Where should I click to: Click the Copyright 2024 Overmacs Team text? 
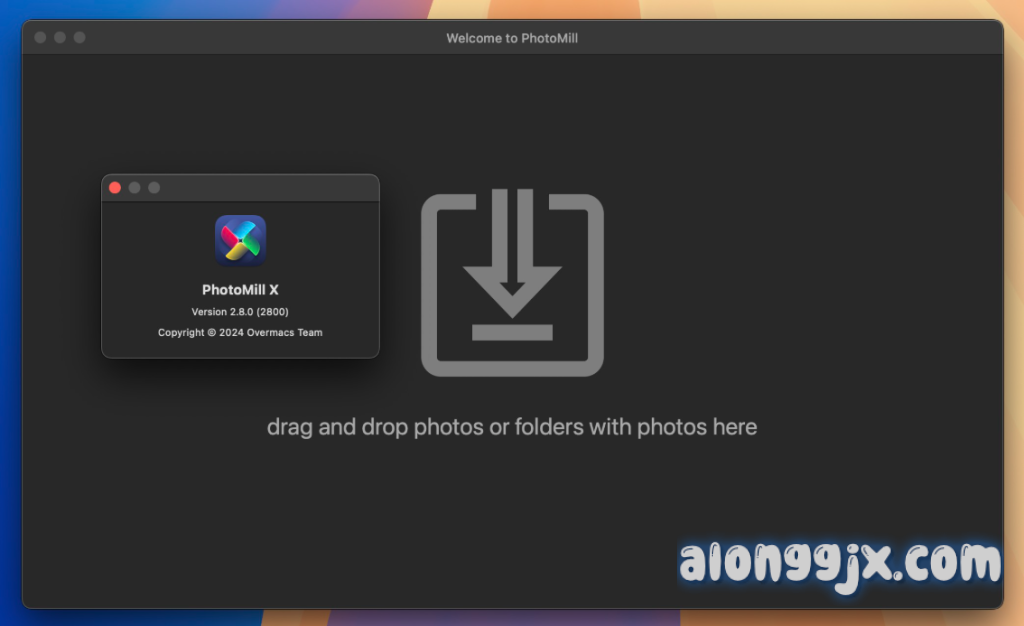point(240,332)
